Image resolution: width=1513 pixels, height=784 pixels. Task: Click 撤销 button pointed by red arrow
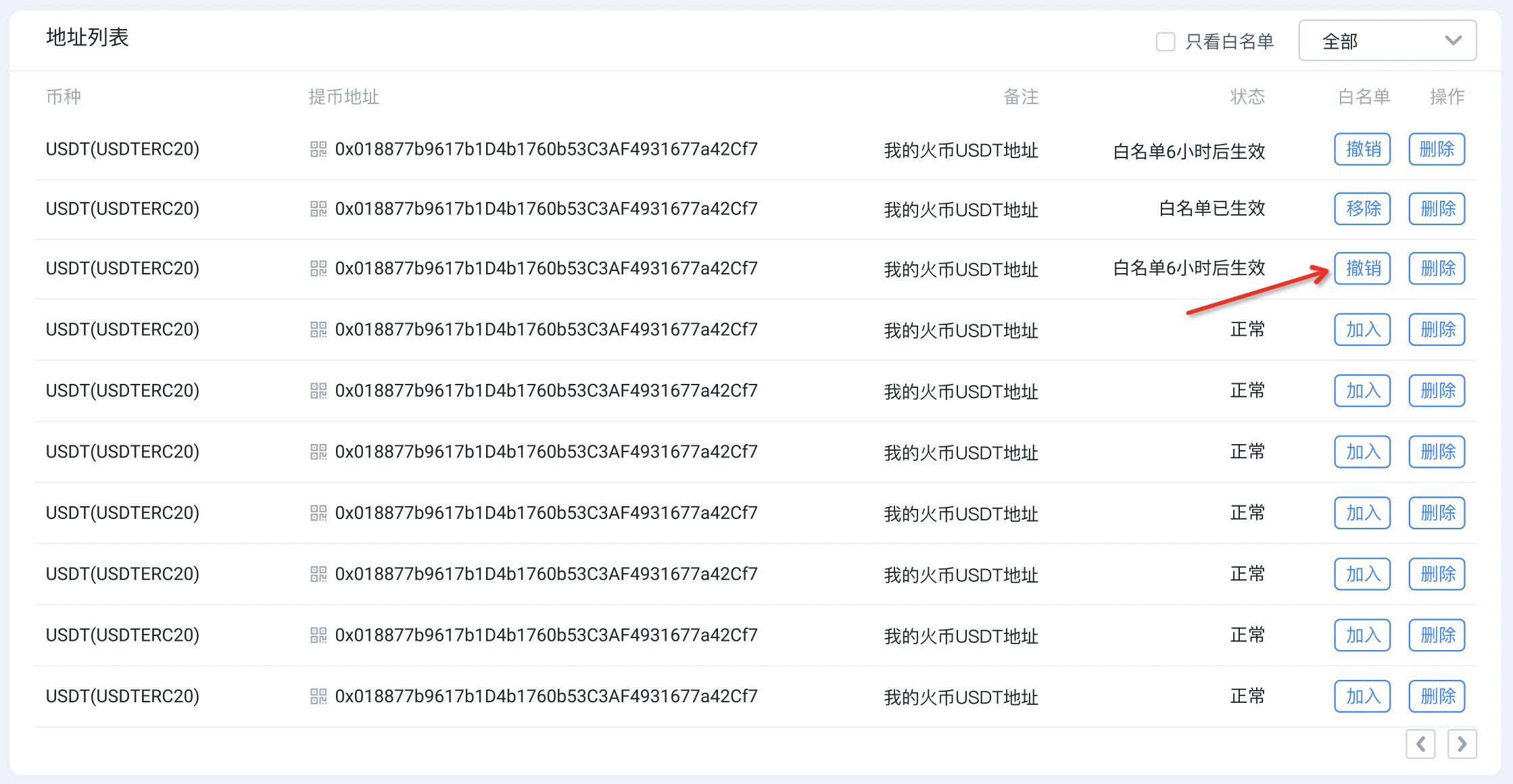[1362, 268]
